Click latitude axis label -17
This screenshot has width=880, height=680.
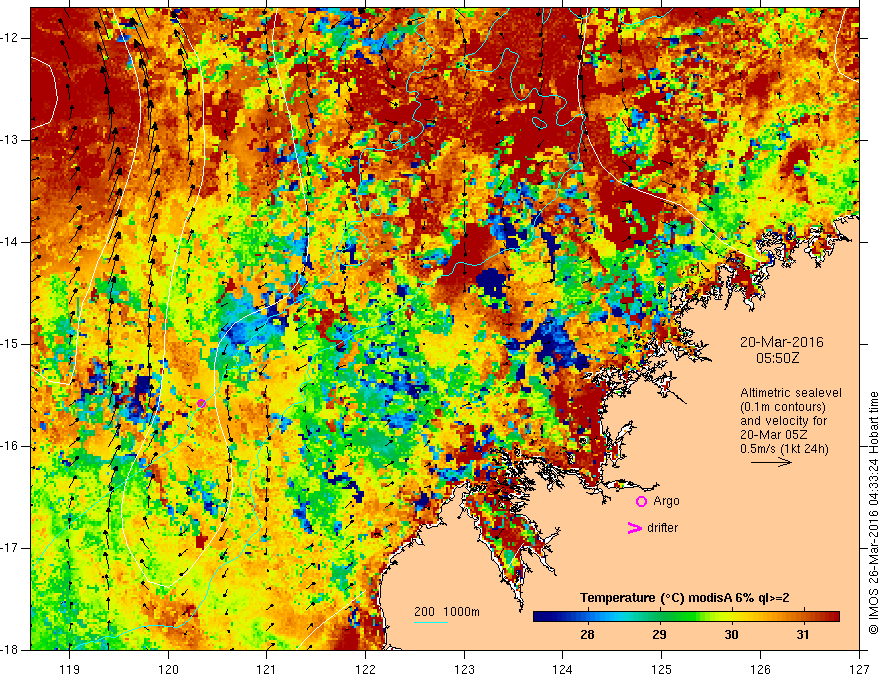pyautogui.click(x=11, y=548)
